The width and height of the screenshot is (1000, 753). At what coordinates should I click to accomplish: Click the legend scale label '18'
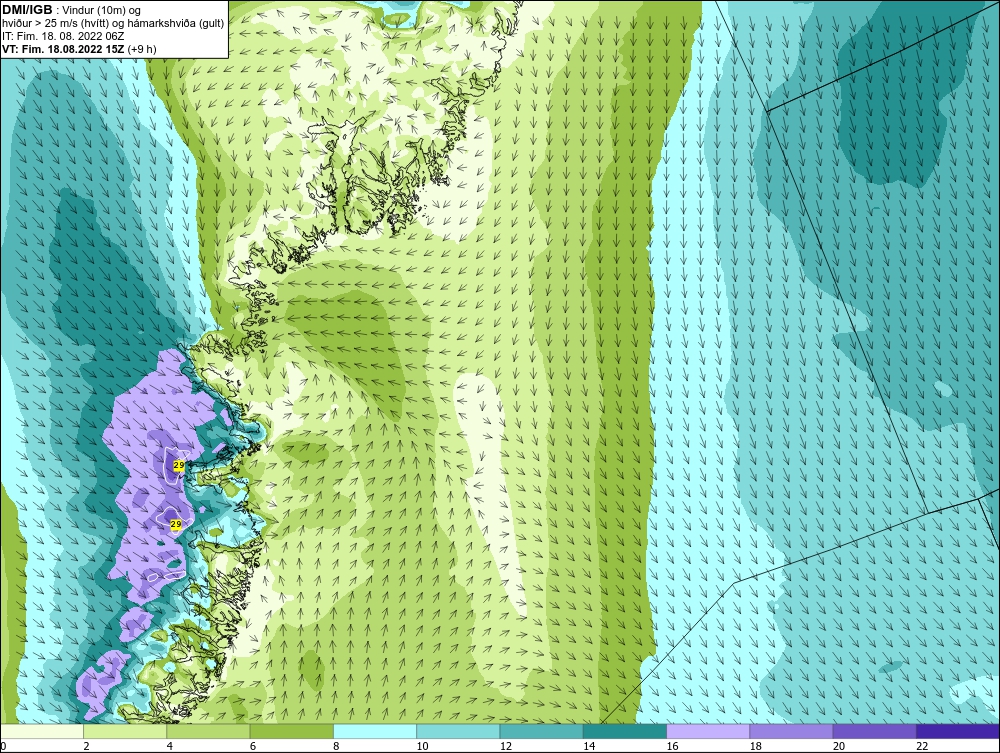coord(755,747)
